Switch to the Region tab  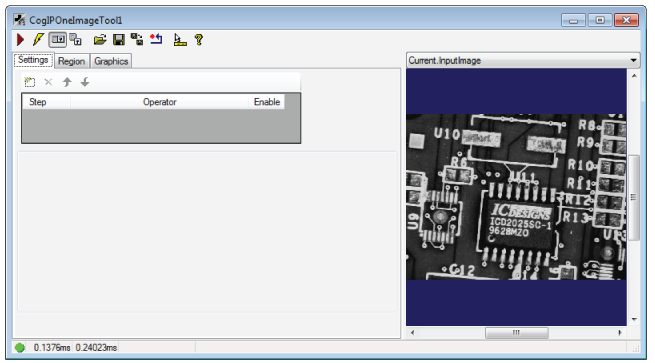71,61
